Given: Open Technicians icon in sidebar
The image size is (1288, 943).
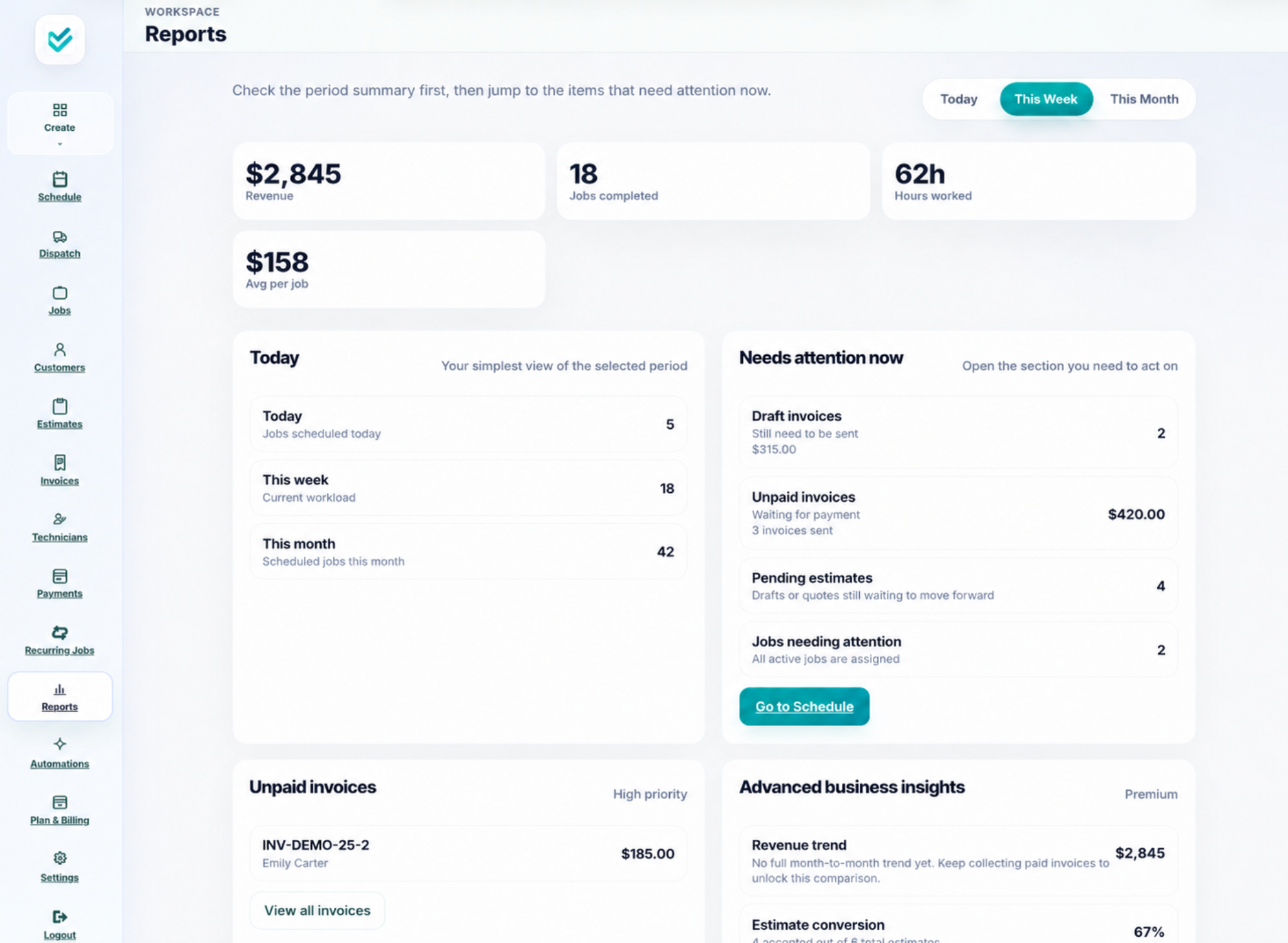Looking at the screenshot, I should [x=60, y=519].
